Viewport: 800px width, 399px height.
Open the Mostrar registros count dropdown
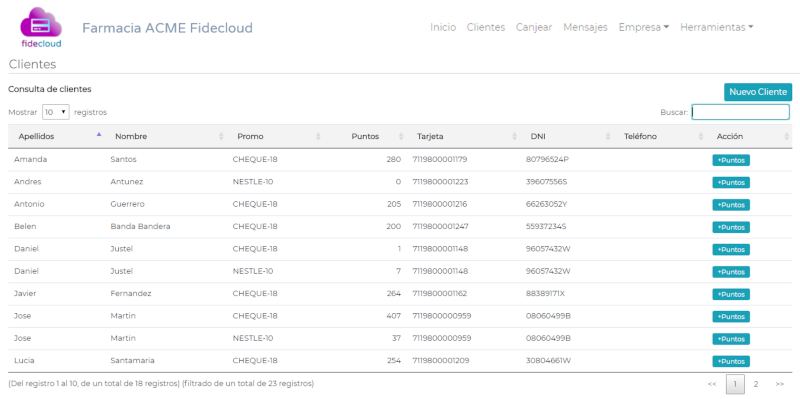pyautogui.click(x=56, y=112)
